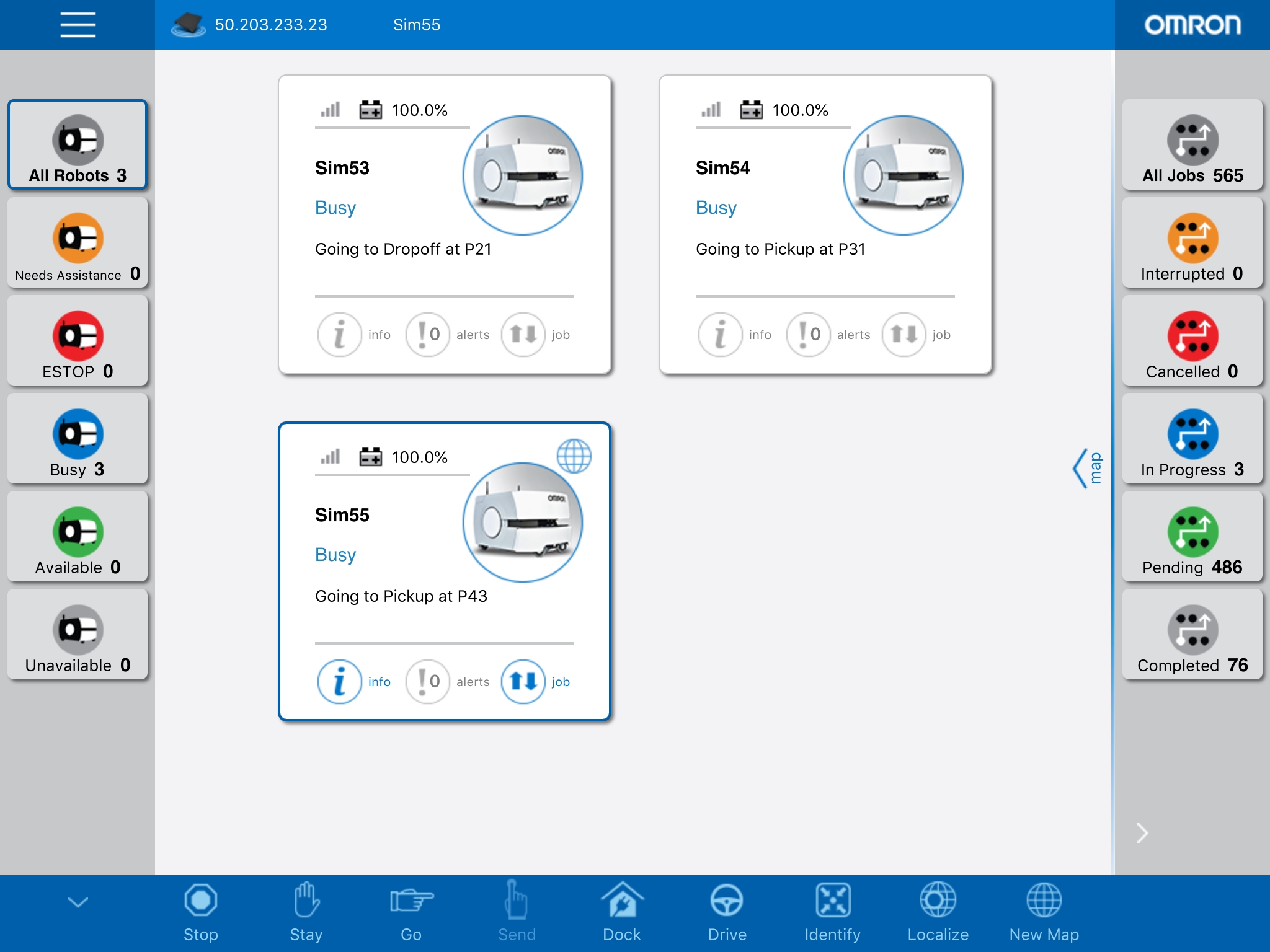Image resolution: width=1270 pixels, height=952 pixels.
Task: View Interrupted jobs
Action: point(1192,242)
